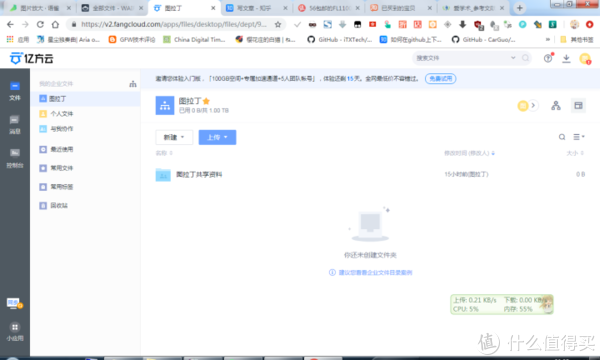Sort list by 修改时间 column header
The image size is (600, 360).
coord(469,153)
